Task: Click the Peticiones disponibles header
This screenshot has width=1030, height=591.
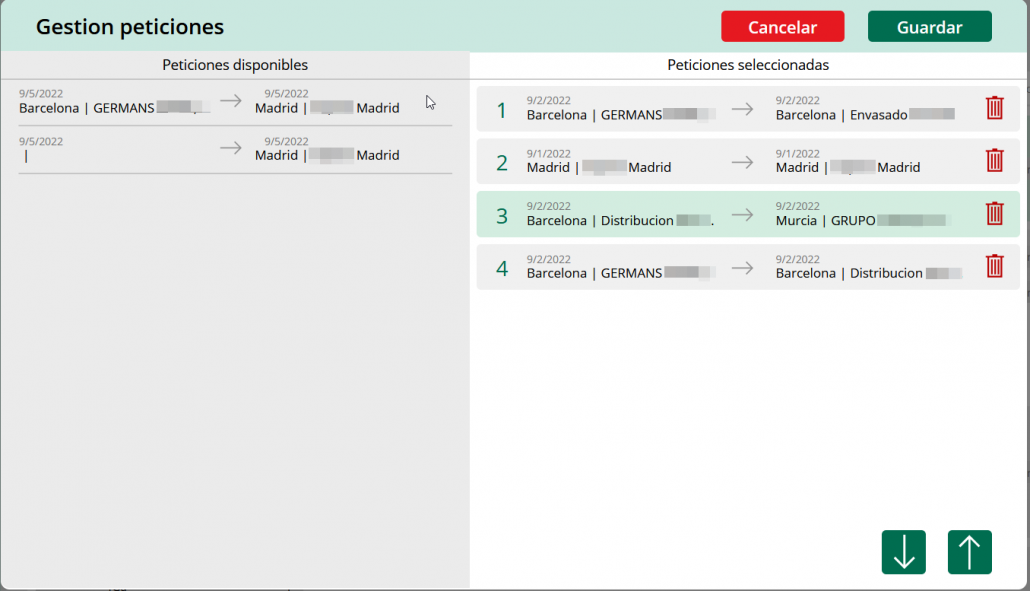Action: (235, 65)
